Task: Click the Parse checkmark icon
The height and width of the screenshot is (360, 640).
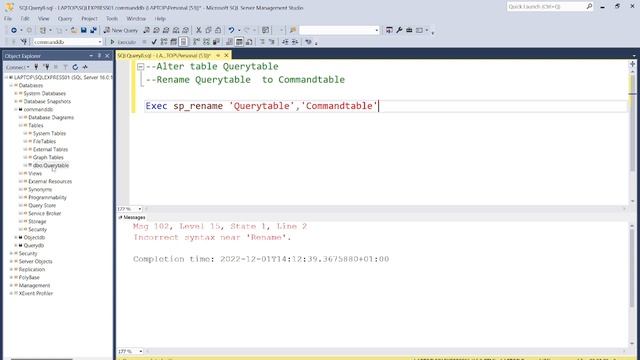Action: pos(154,42)
